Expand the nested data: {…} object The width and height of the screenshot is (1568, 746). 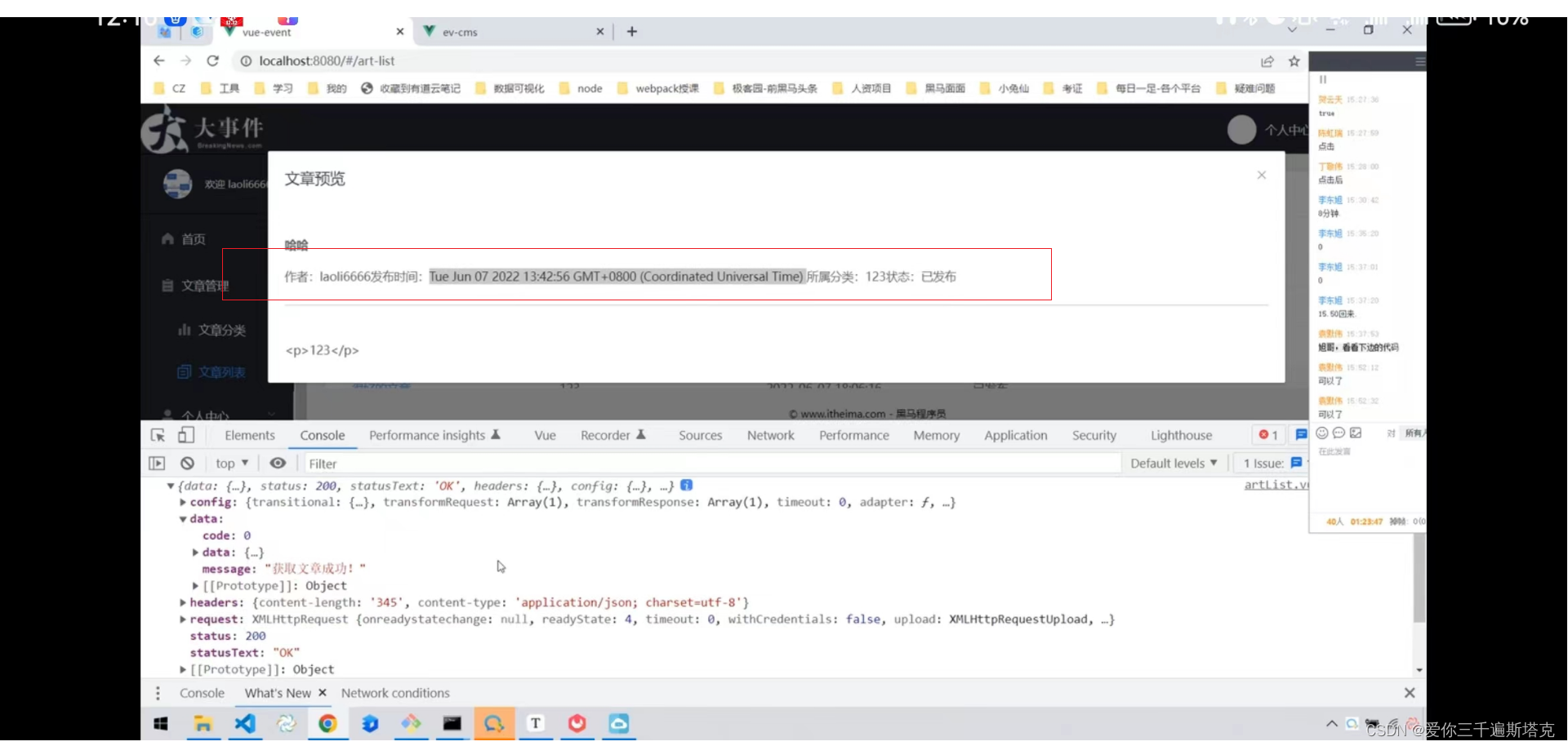point(196,553)
